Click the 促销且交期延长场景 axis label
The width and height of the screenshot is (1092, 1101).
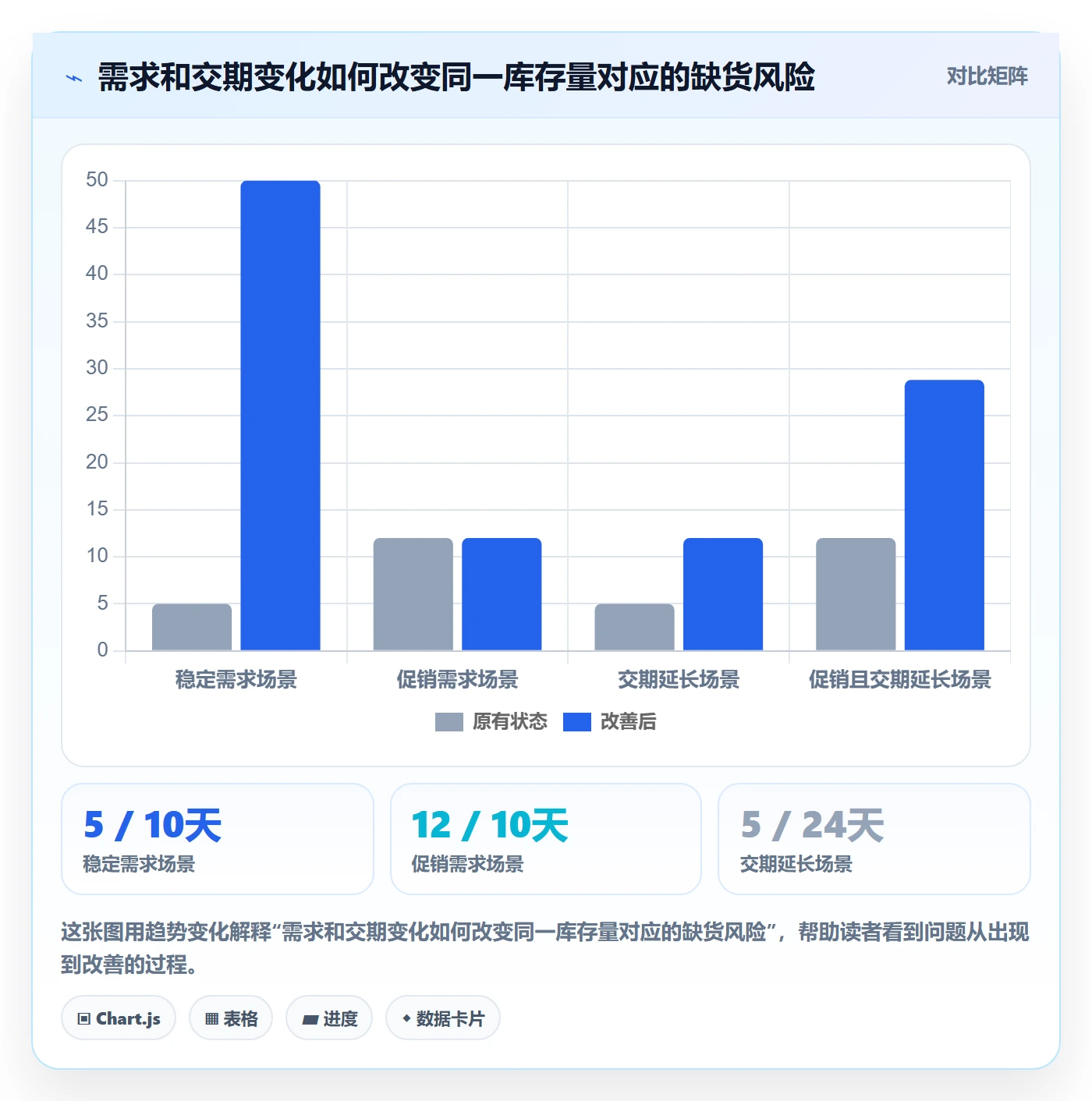point(900,680)
